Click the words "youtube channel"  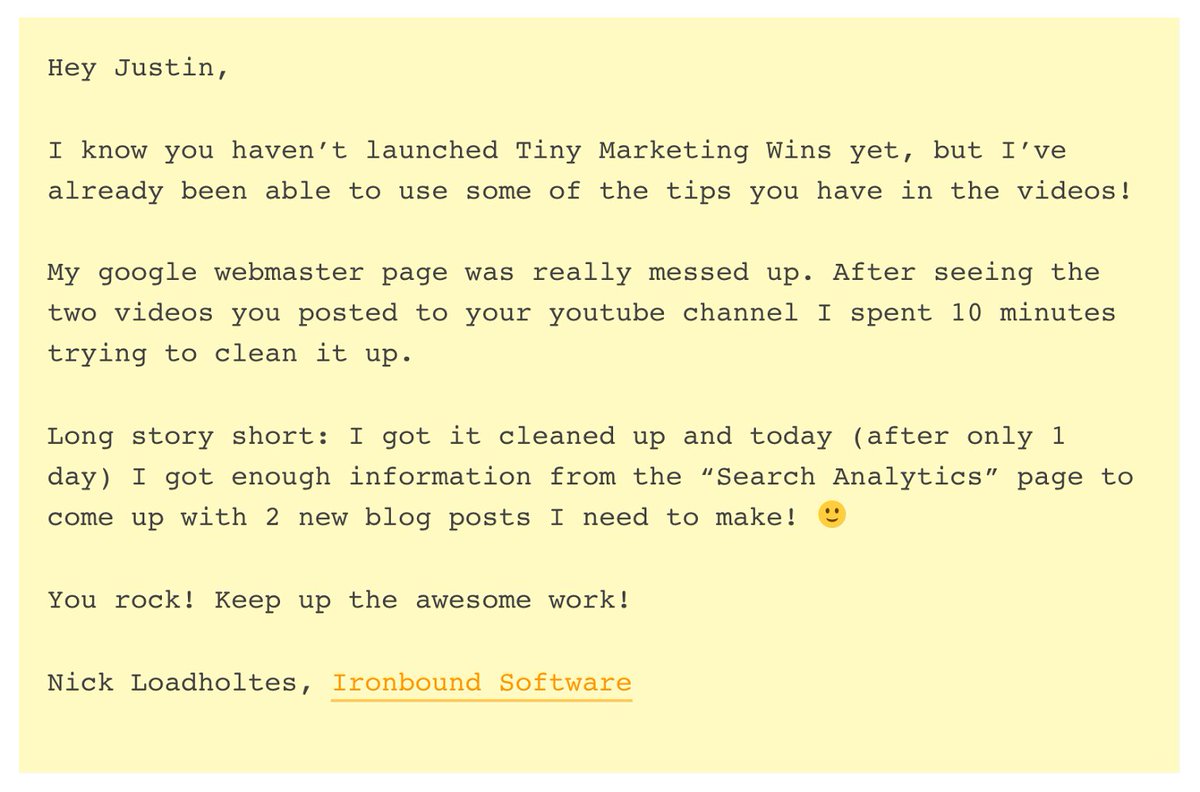(x=673, y=313)
